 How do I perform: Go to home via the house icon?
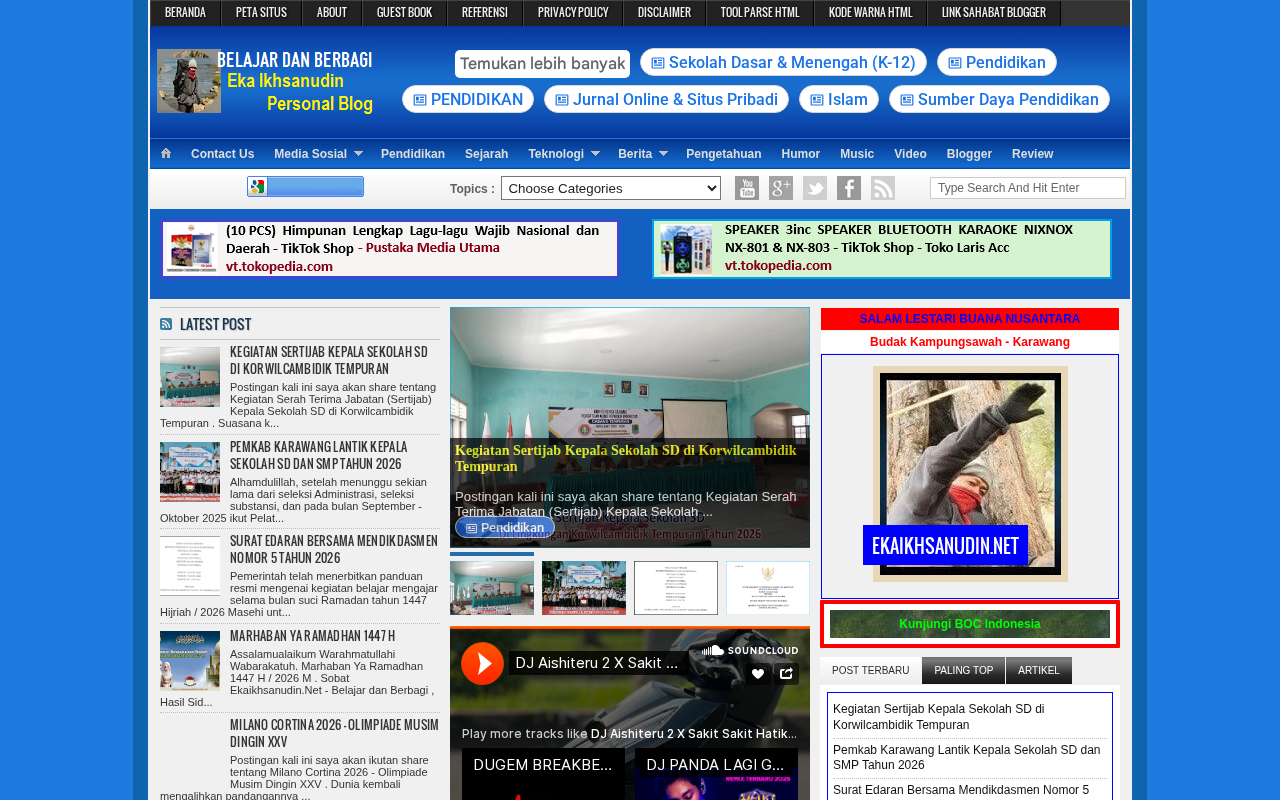coord(166,153)
